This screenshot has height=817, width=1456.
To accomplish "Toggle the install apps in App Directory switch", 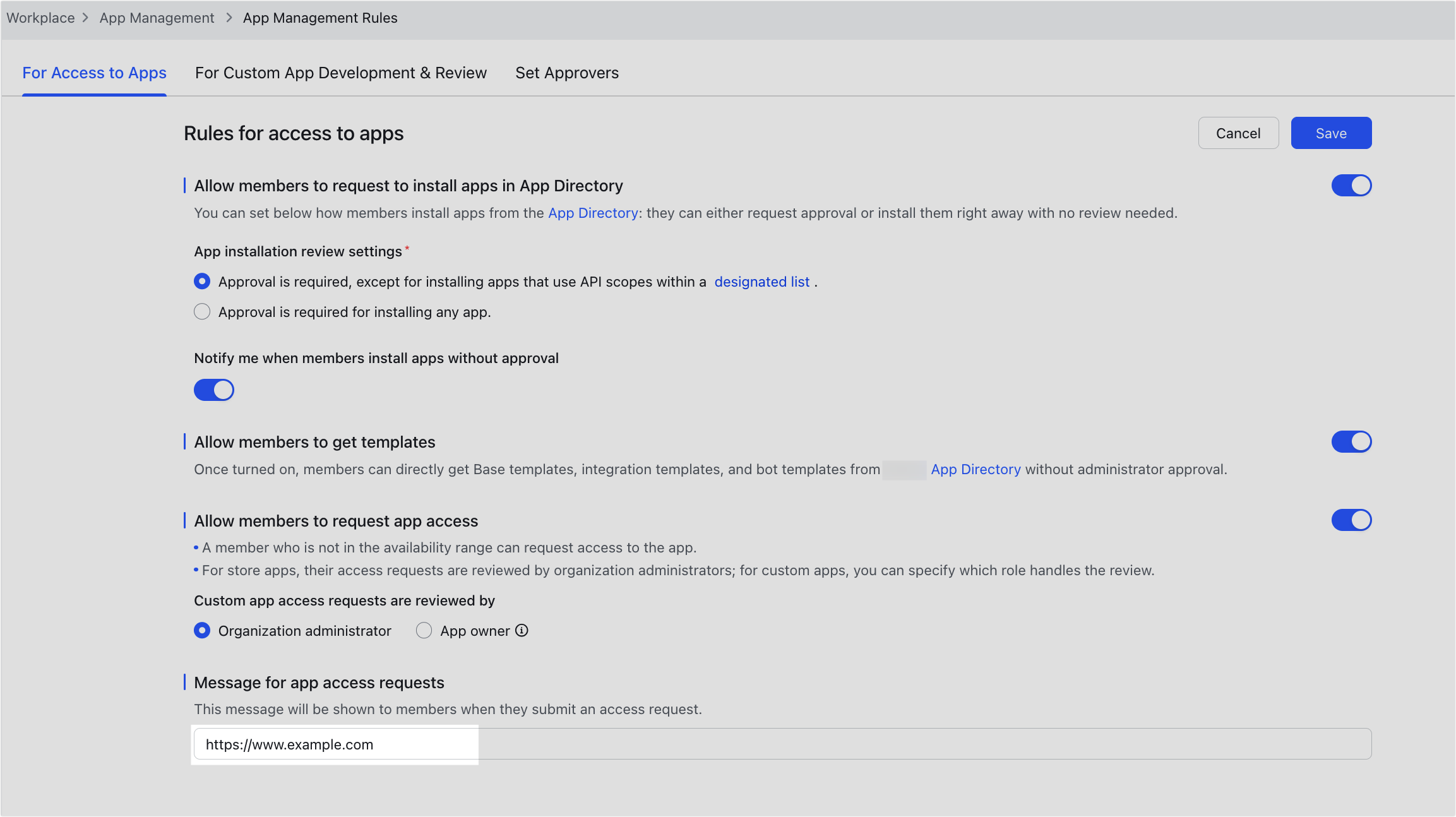I will [x=1351, y=186].
